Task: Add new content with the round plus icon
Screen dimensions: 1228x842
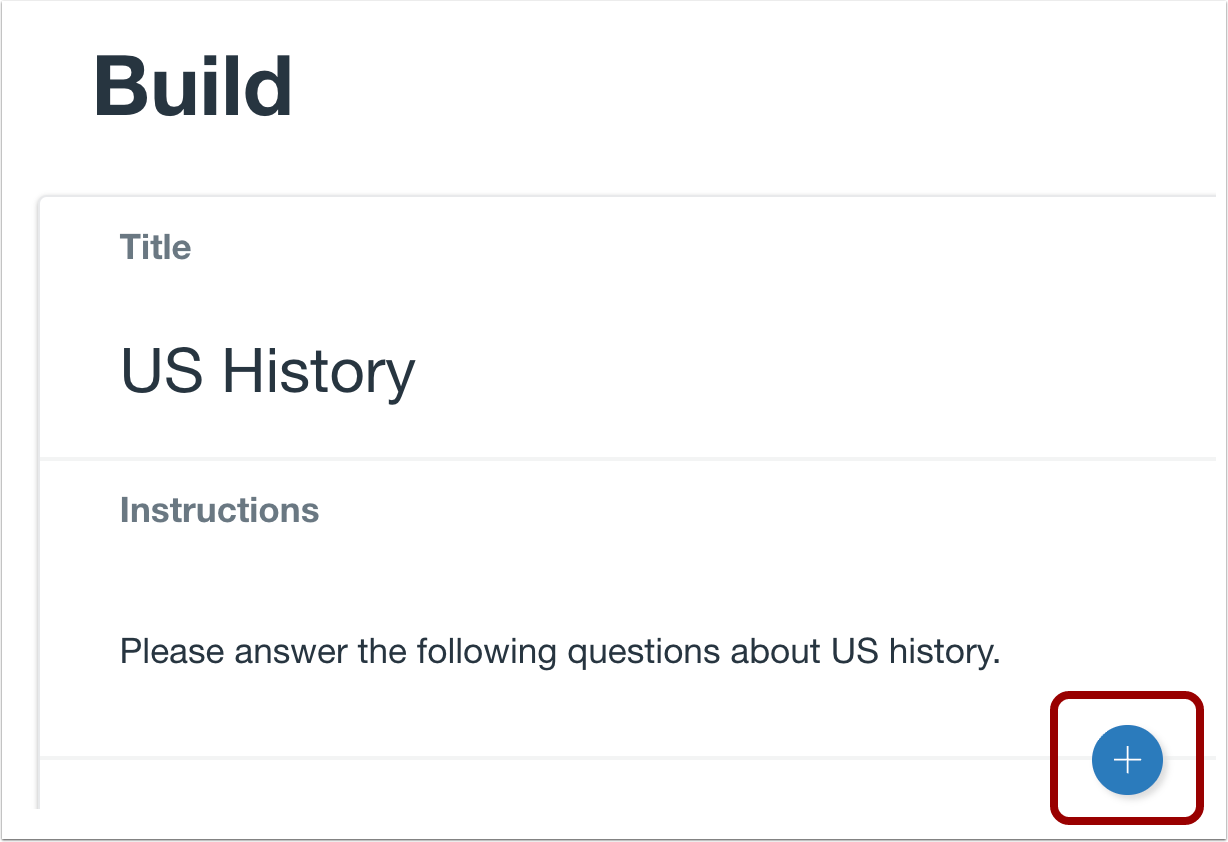Action: (x=1127, y=760)
